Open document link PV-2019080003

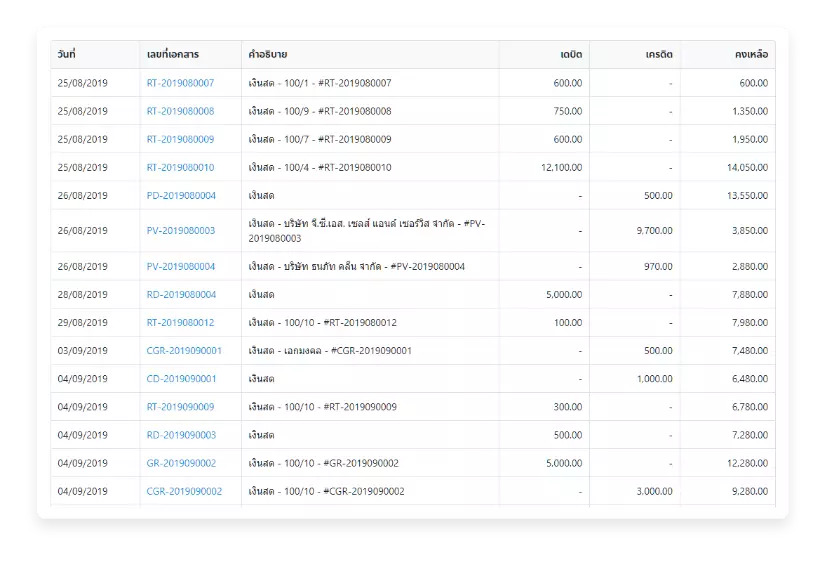(181, 230)
